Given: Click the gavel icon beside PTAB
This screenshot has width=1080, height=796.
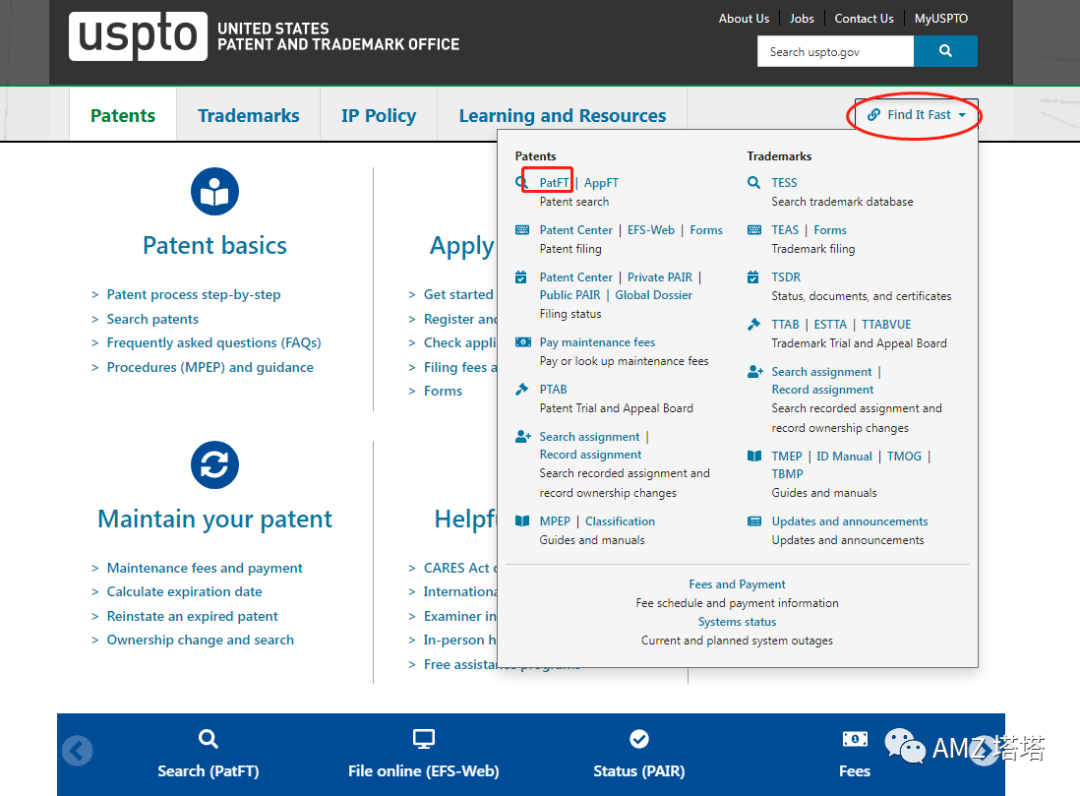Looking at the screenshot, I should [521, 389].
